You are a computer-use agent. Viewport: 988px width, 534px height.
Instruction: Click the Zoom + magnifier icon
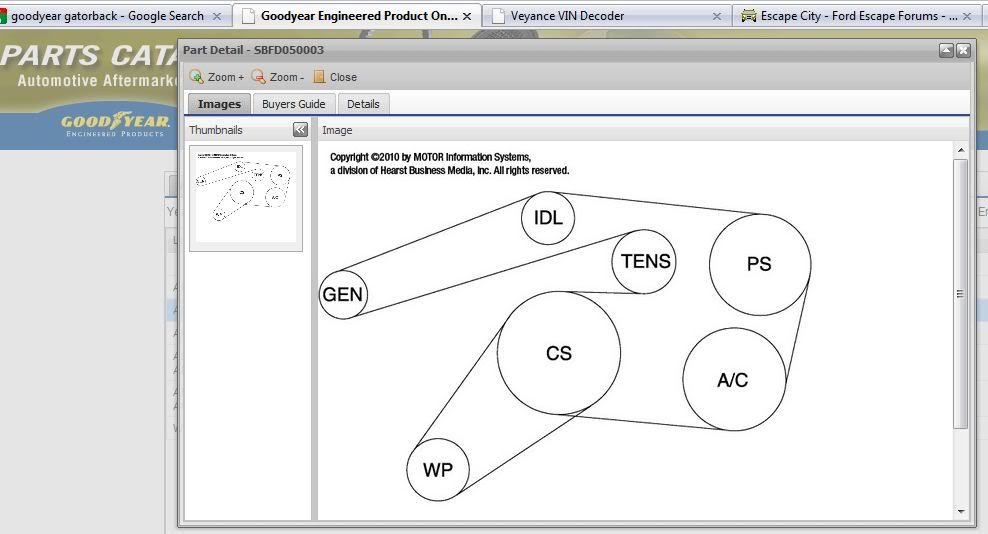197,77
